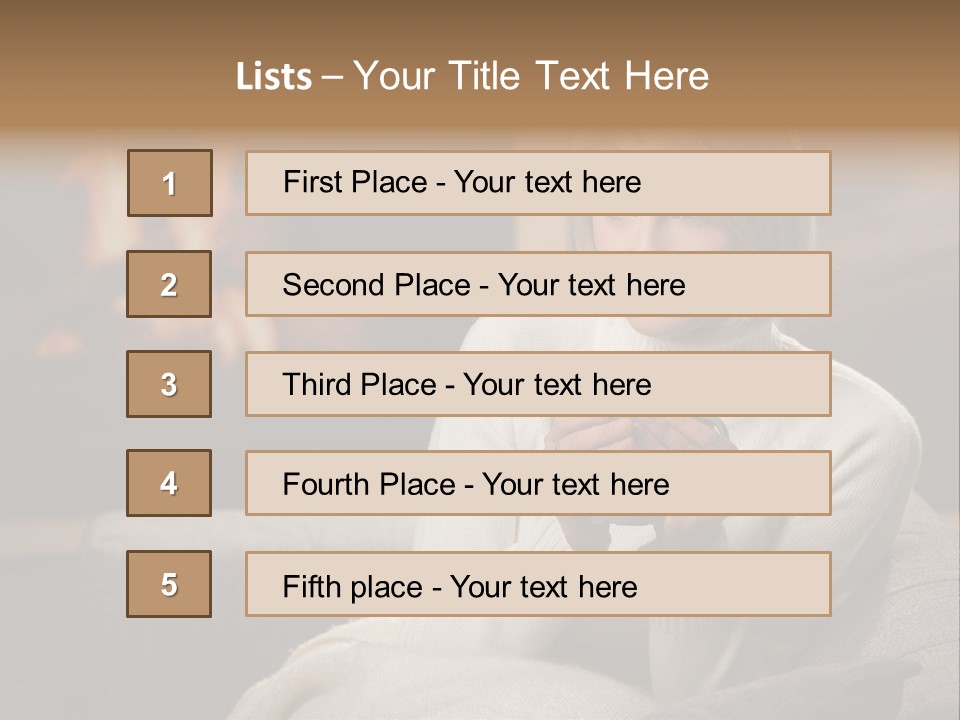960x720 pixels.
Task: Click the word 'Fourth' in the list
Action: pyautogui.click(x=327, y=485)
